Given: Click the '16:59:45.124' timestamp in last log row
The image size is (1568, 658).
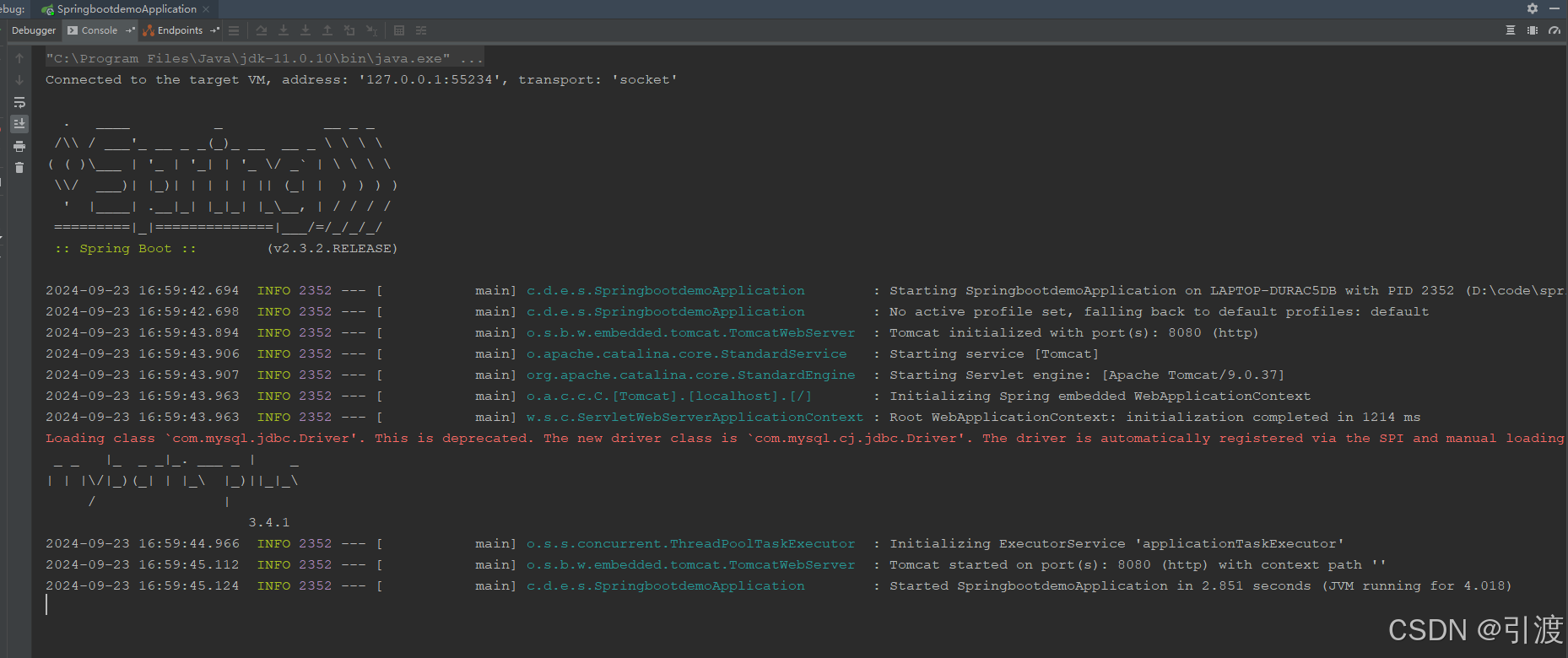Looking at the screenshot, I should click(189, 586).
